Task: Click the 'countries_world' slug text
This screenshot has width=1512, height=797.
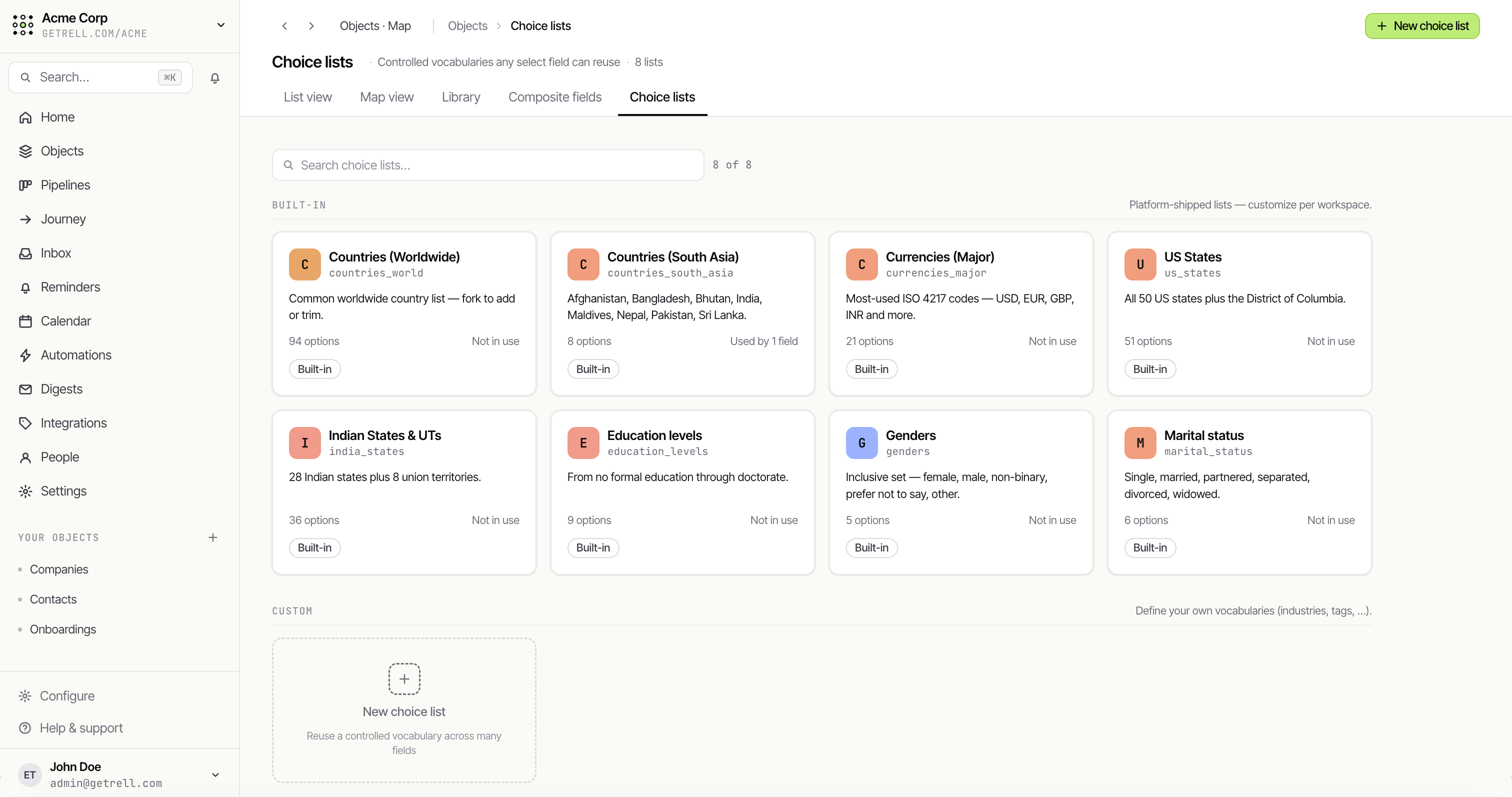Action: point(376,273)
